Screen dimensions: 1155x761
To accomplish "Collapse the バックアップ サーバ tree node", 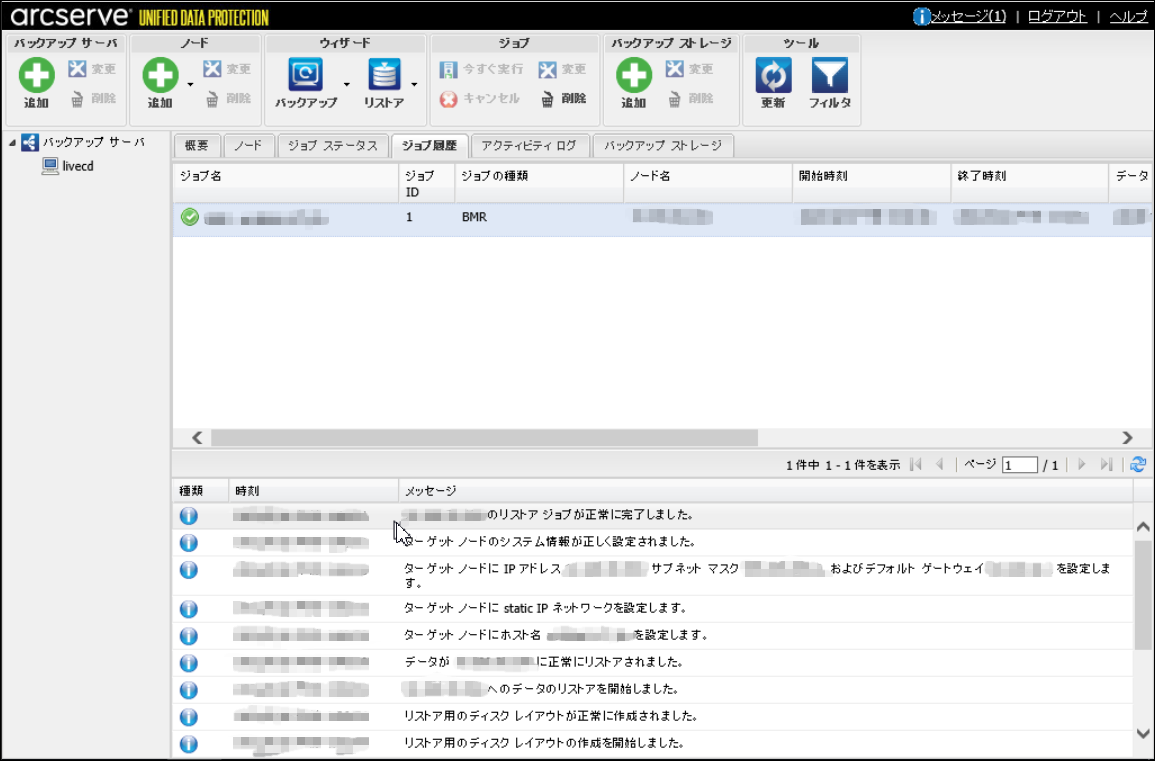I will pos(12,143).
